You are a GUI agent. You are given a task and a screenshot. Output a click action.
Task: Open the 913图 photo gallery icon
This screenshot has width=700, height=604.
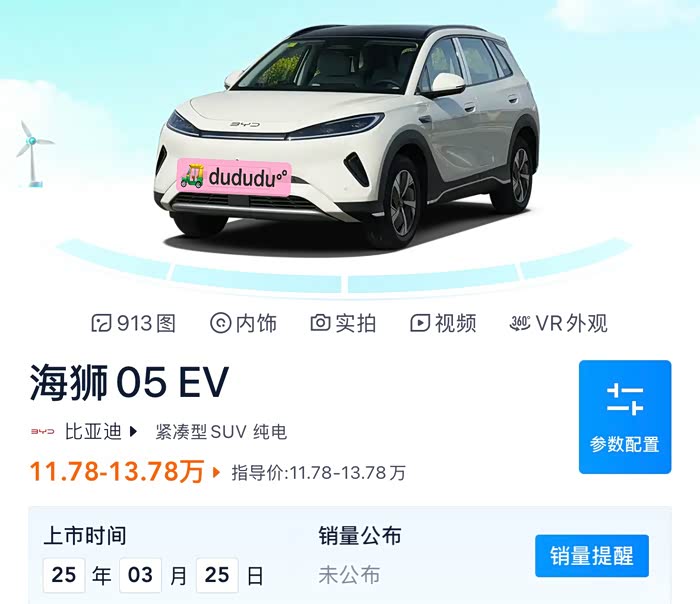[x=101, y=323]
